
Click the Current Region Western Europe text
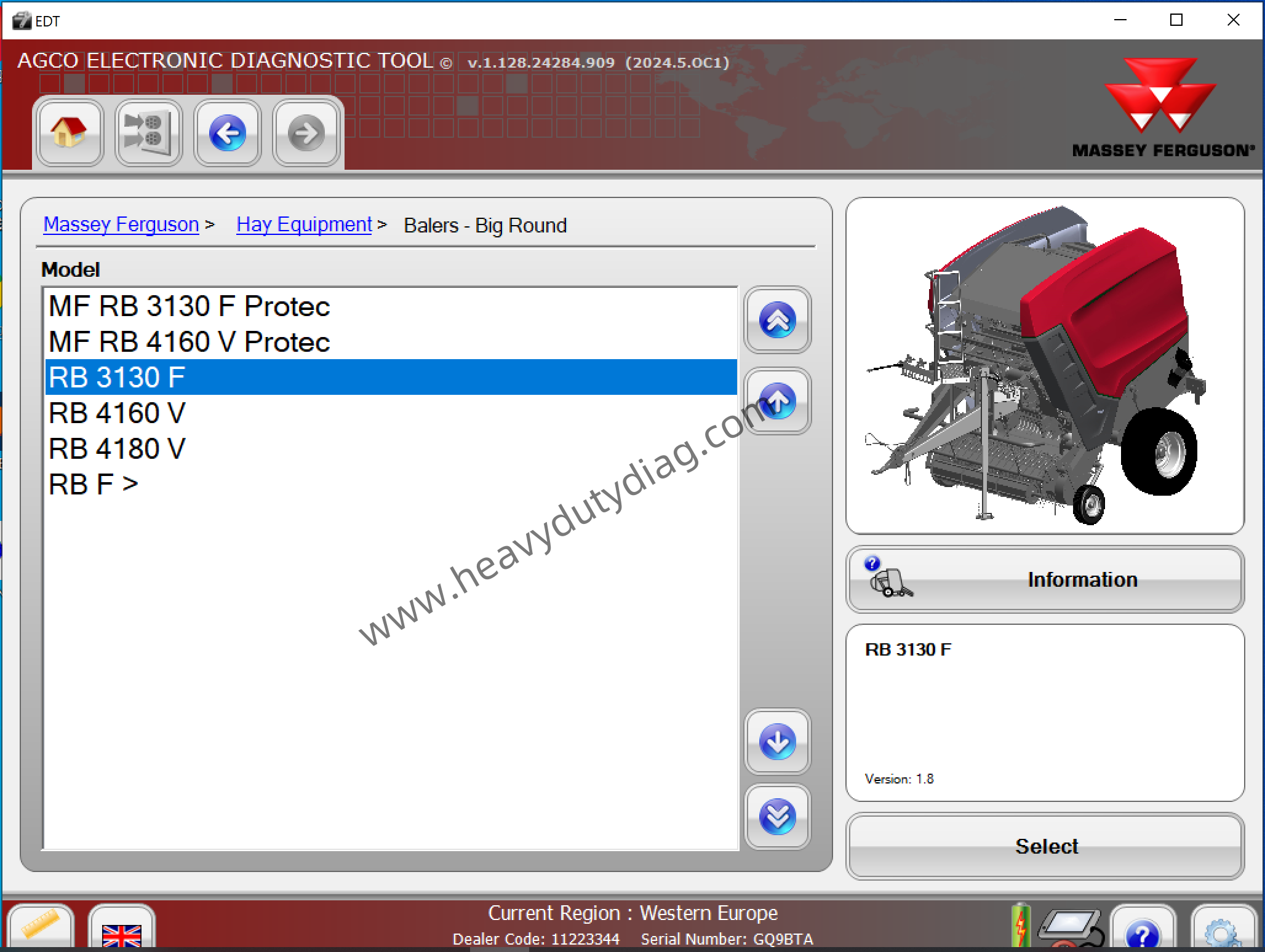pyautogui.click(x=632, y=913)
